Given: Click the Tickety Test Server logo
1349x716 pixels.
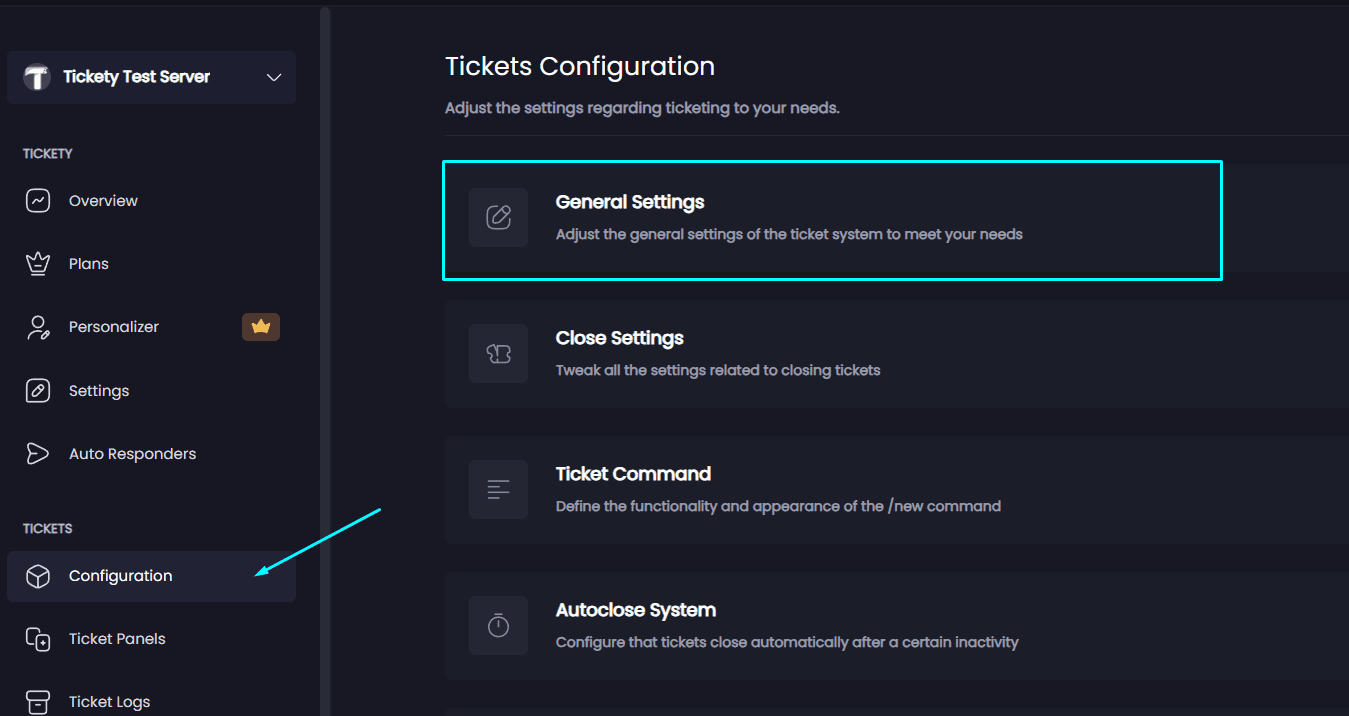Looking at the screenshot, I should (36, 77).
